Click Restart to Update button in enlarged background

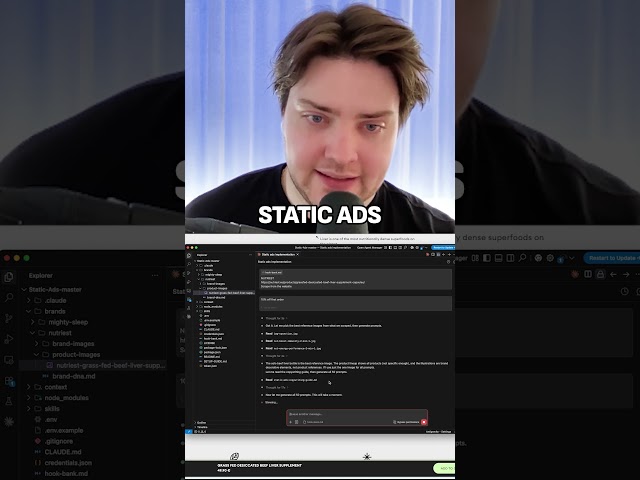tap(612, 258)
